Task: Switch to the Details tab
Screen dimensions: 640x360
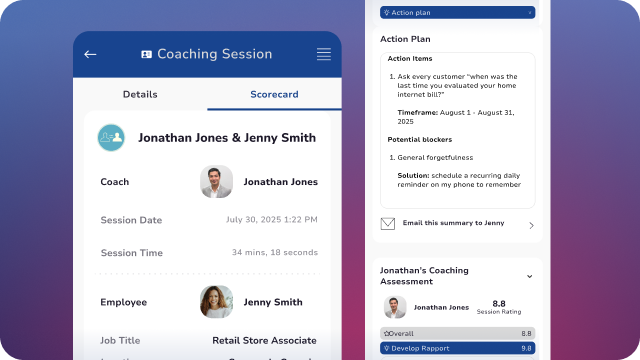Action: coord(140,94)
